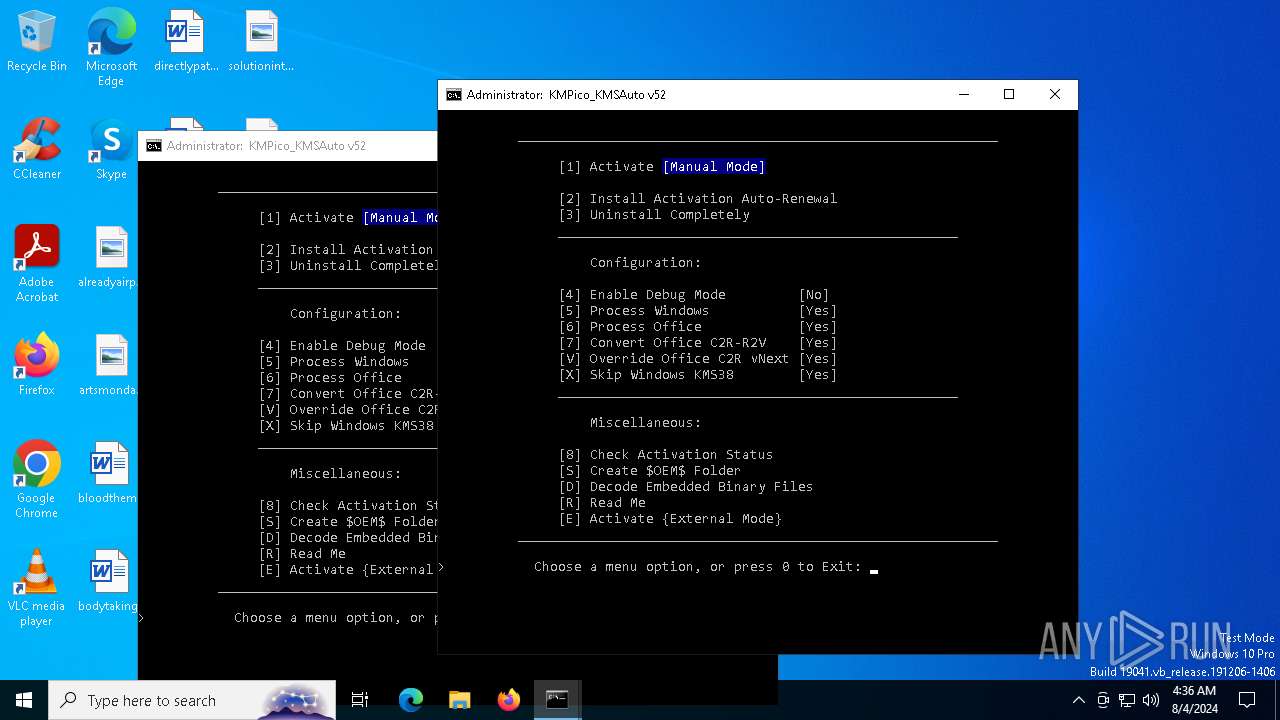Click the background KMPico_KMSAuto window title bar
This screenshot has width=1280, height=720.
(288, 146)
